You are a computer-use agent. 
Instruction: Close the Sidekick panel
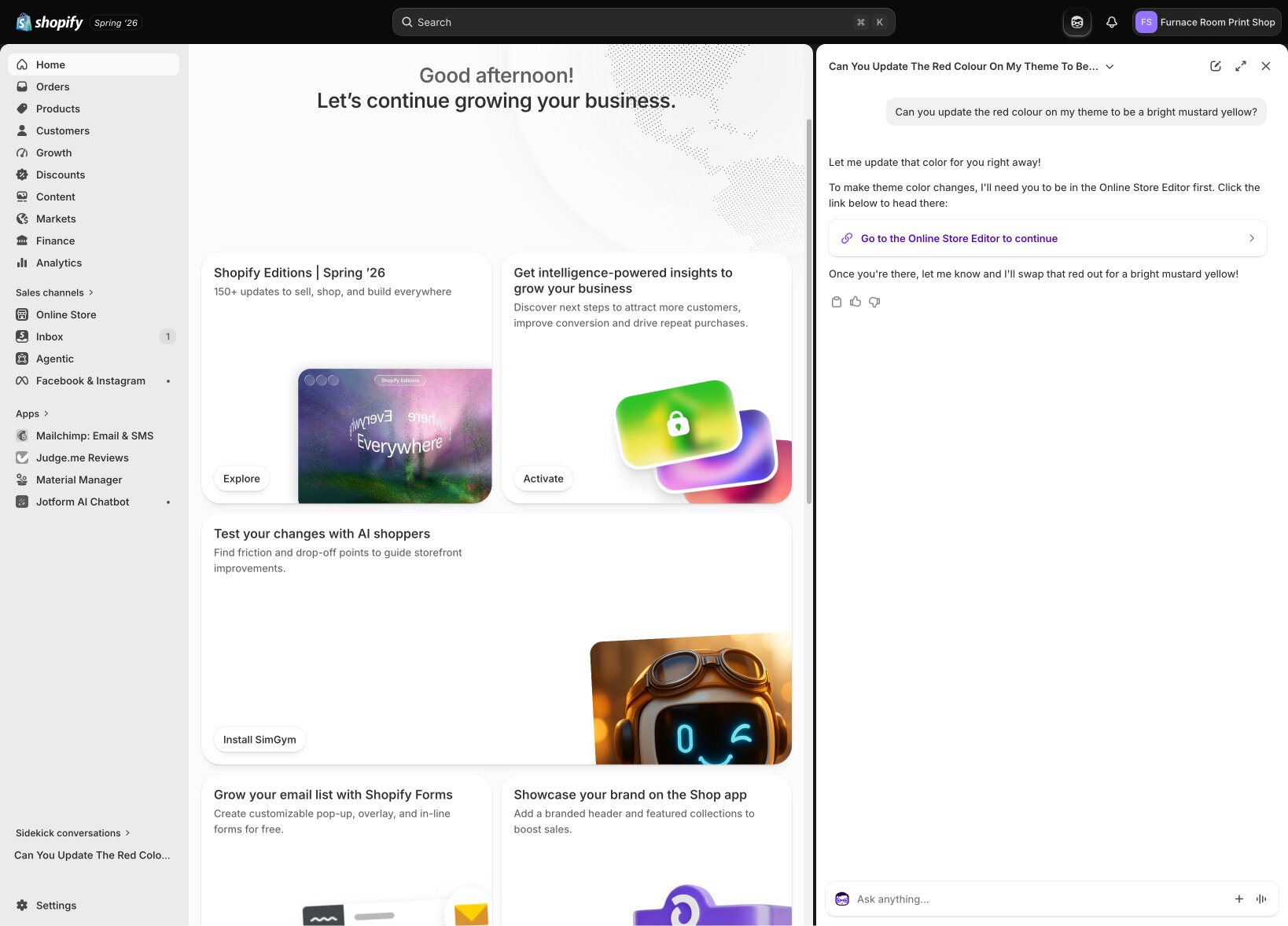(1266, 66)
